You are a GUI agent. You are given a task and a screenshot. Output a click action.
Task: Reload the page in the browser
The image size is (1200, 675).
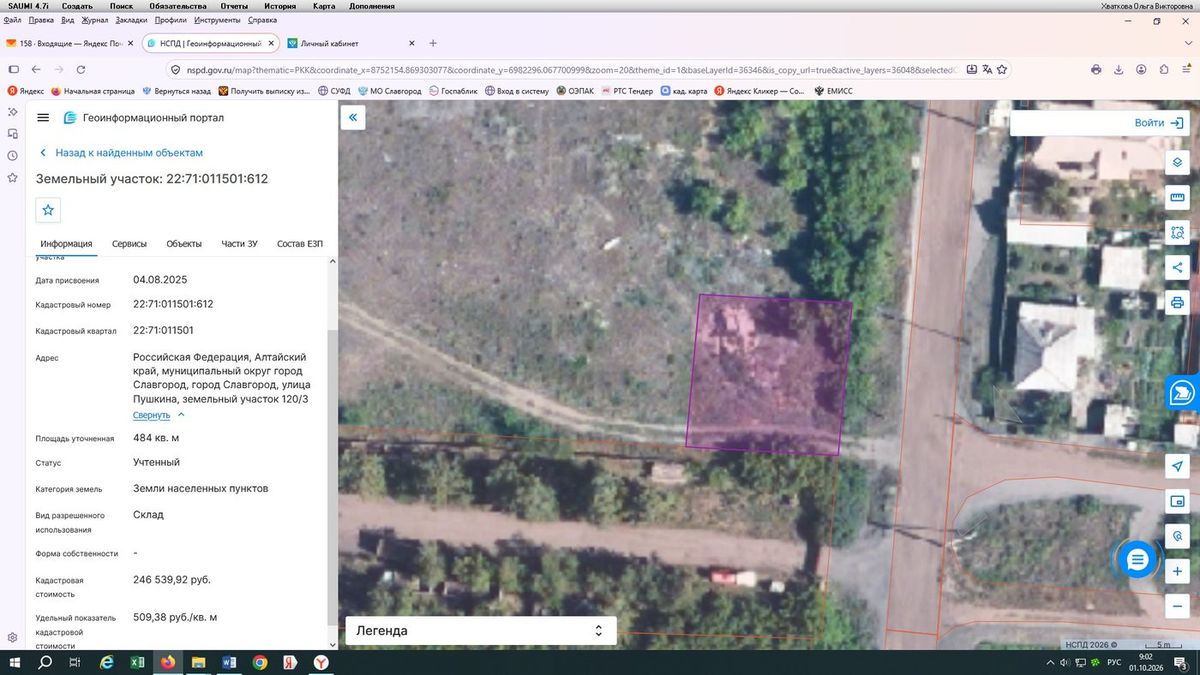[81, 70]
